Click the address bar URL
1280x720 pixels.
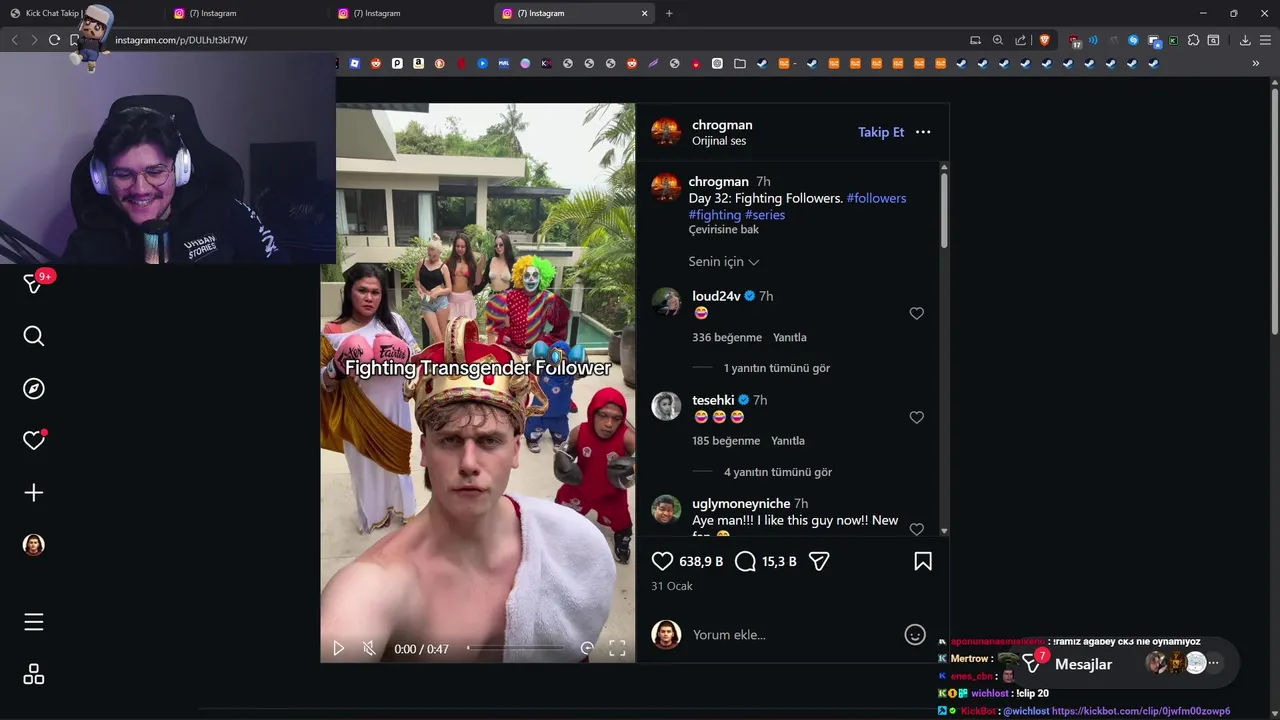[181, 40]
